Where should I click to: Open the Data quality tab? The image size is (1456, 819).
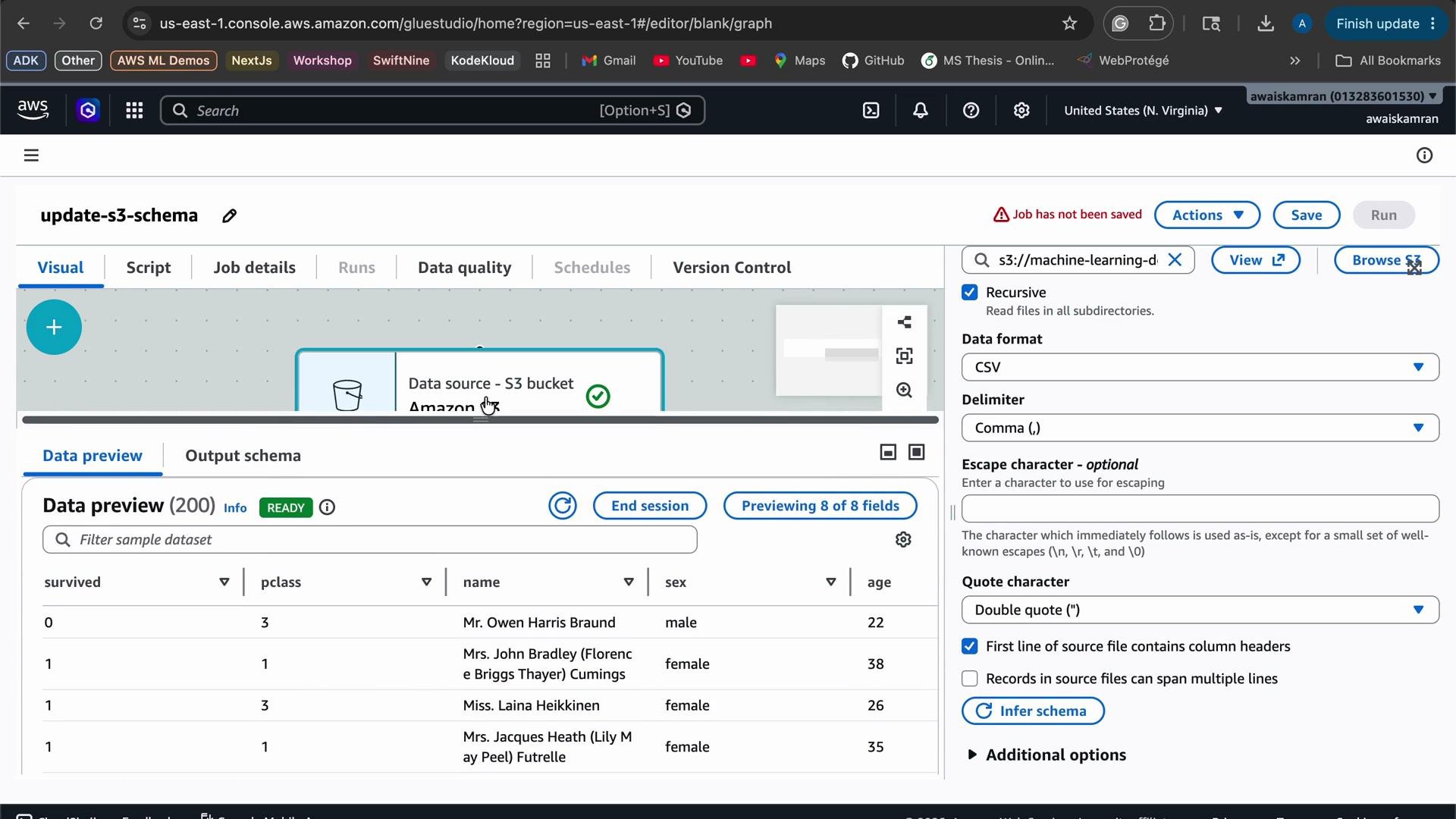[x=465, y=267]
